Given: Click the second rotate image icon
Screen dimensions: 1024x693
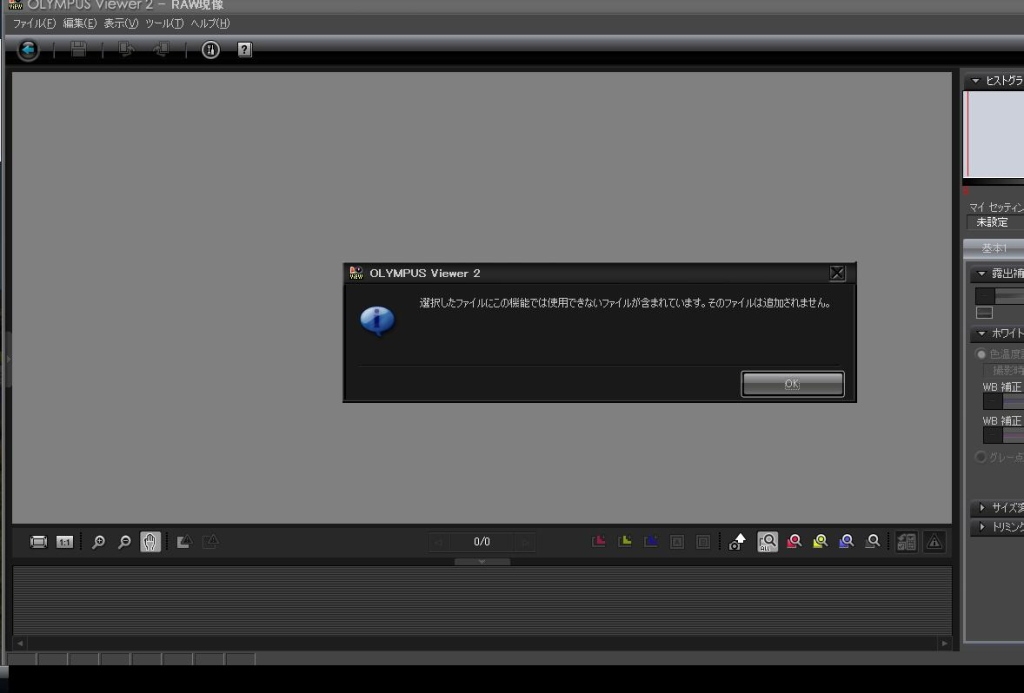Looking at the screenshot, I should (x=210, y=541).
